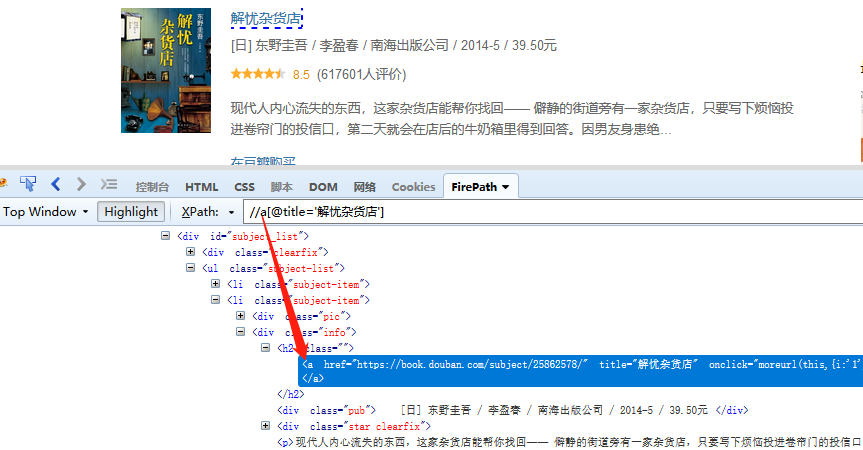Click the 617601人评价 rating count
Viewport: 863px width, 450px height.
coord(362,74)
